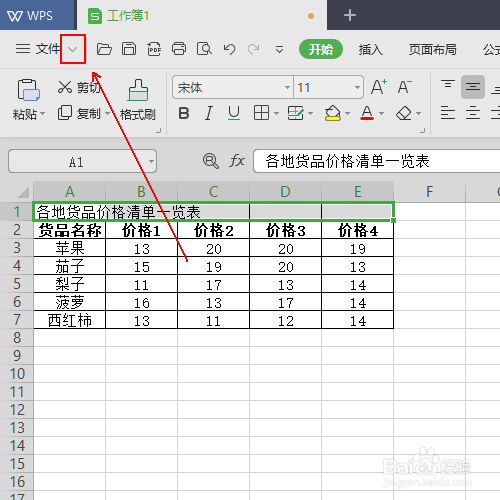This screenshot has height=500, width=500.
Task: Expand the Name Box dropdown arrow
Action: 151,162
